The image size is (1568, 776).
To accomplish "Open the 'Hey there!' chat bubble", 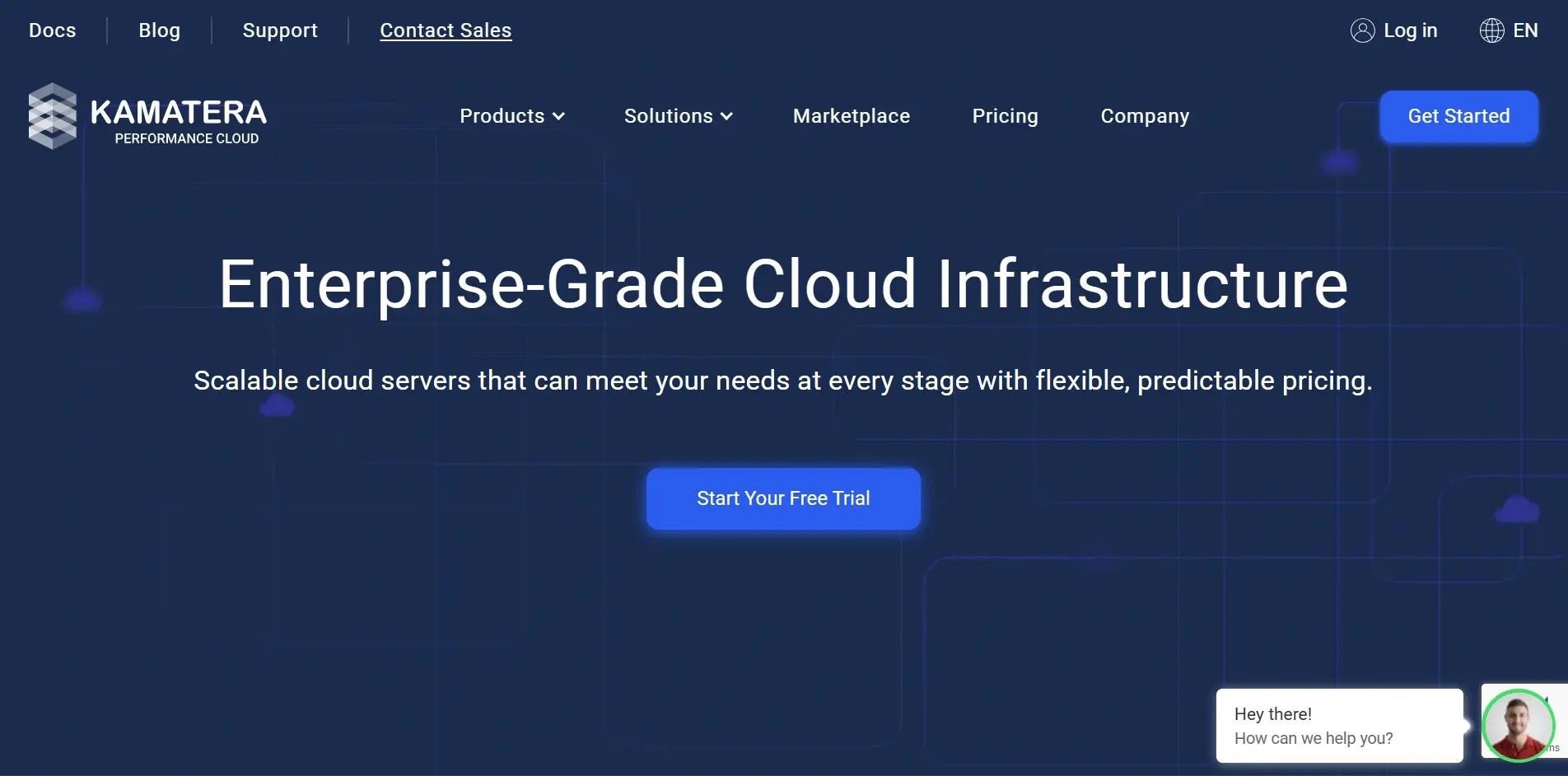I will coord(1338,726).
